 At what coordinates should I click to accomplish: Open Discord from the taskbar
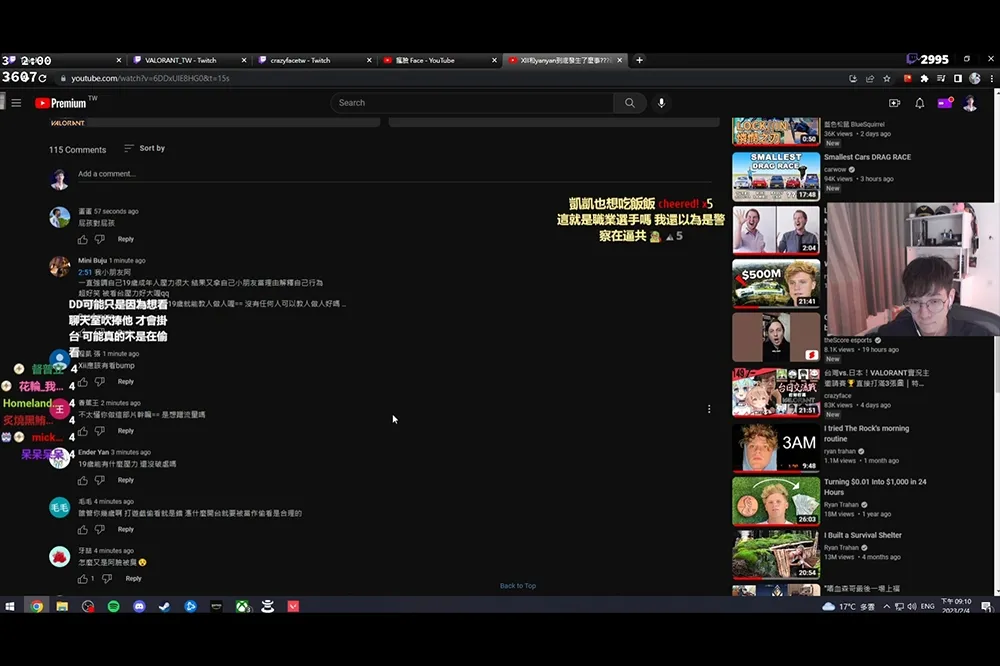(139, 607)
